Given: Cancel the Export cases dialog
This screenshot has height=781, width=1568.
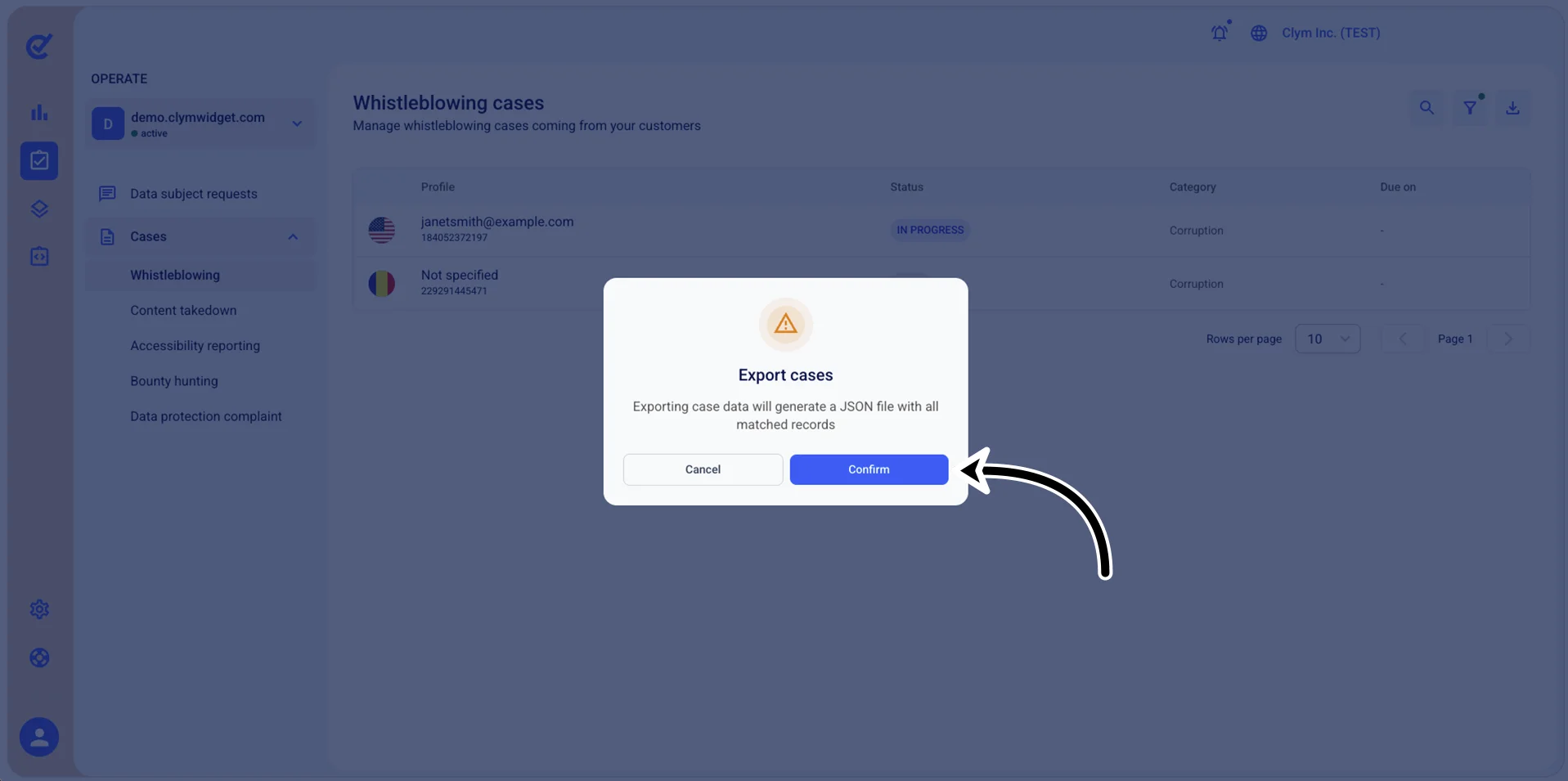Looking at the screenshot, I should [x=703, y=469].
